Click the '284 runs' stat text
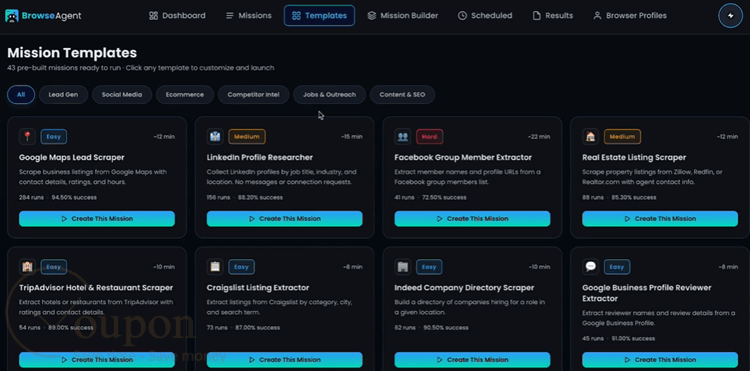This screenshot has width=750, height=371. pyautogui.click(x=32, y=197)
